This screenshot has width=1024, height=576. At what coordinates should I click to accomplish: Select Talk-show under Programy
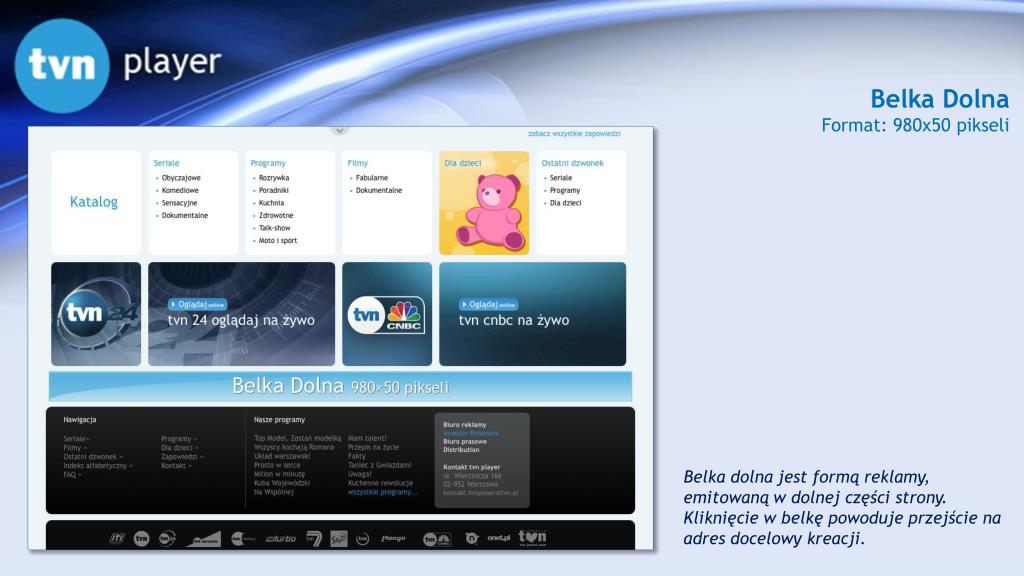tap(274, 228)
